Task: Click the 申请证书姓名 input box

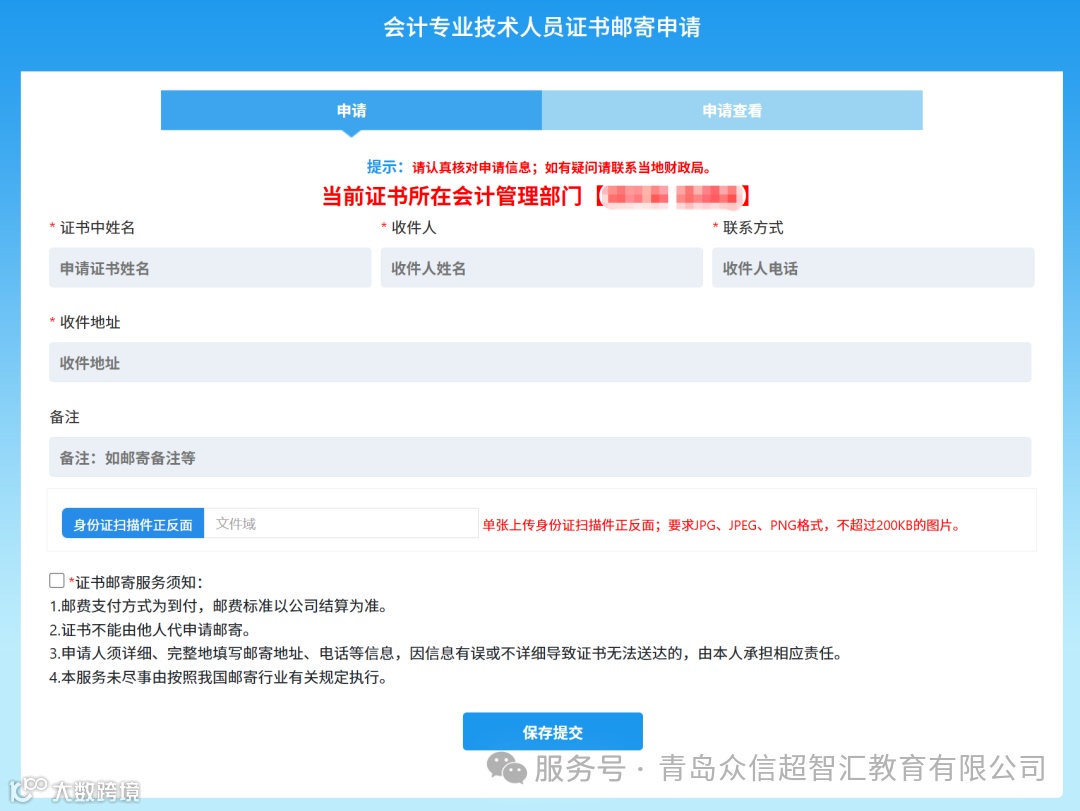Action: (210, 267)
